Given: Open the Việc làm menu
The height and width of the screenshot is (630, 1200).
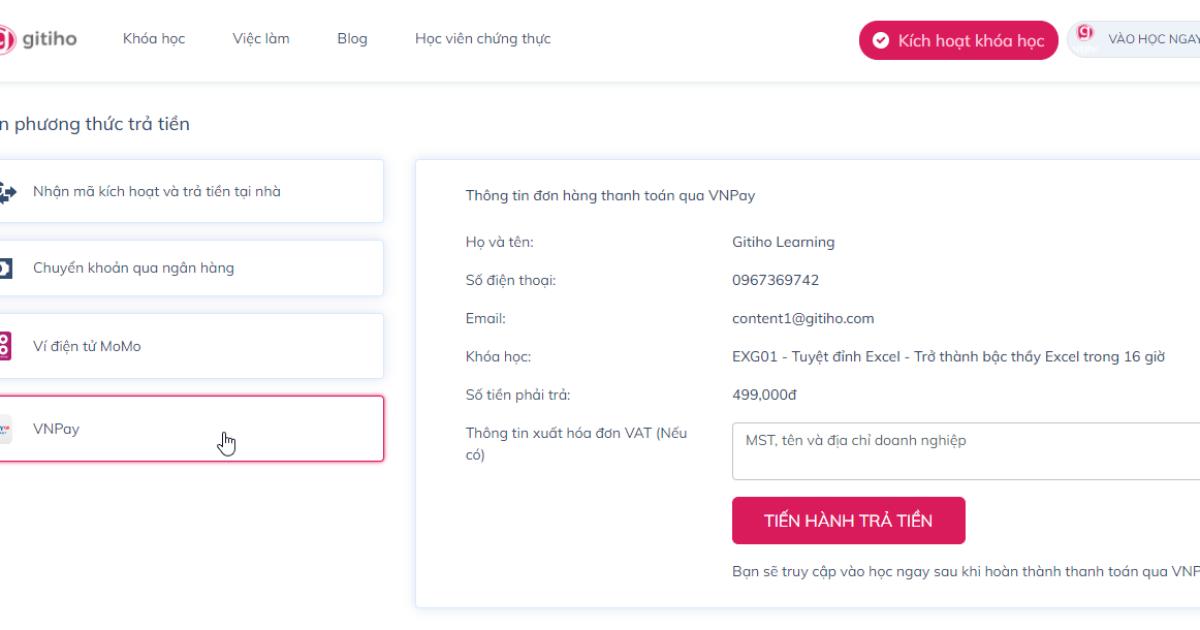Looking at the screenshot, I should [262, 39].
